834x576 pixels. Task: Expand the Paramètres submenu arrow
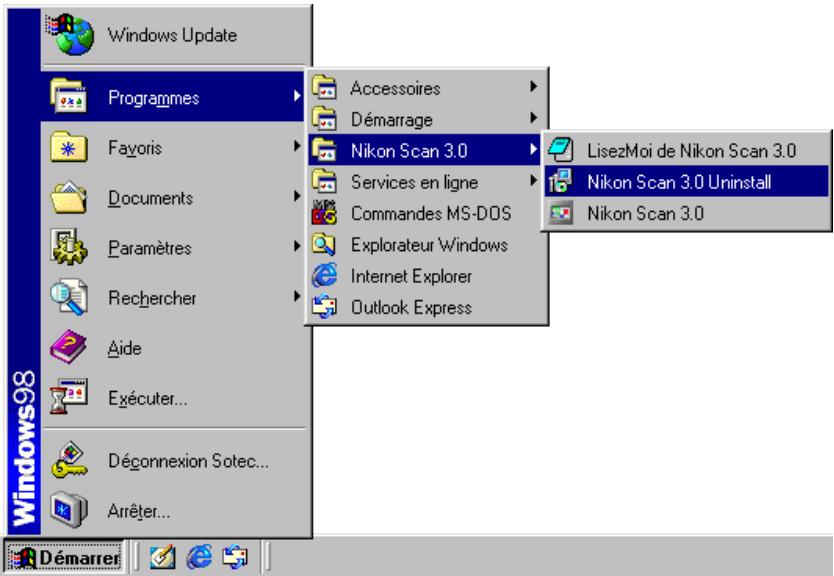pos(297,246)
